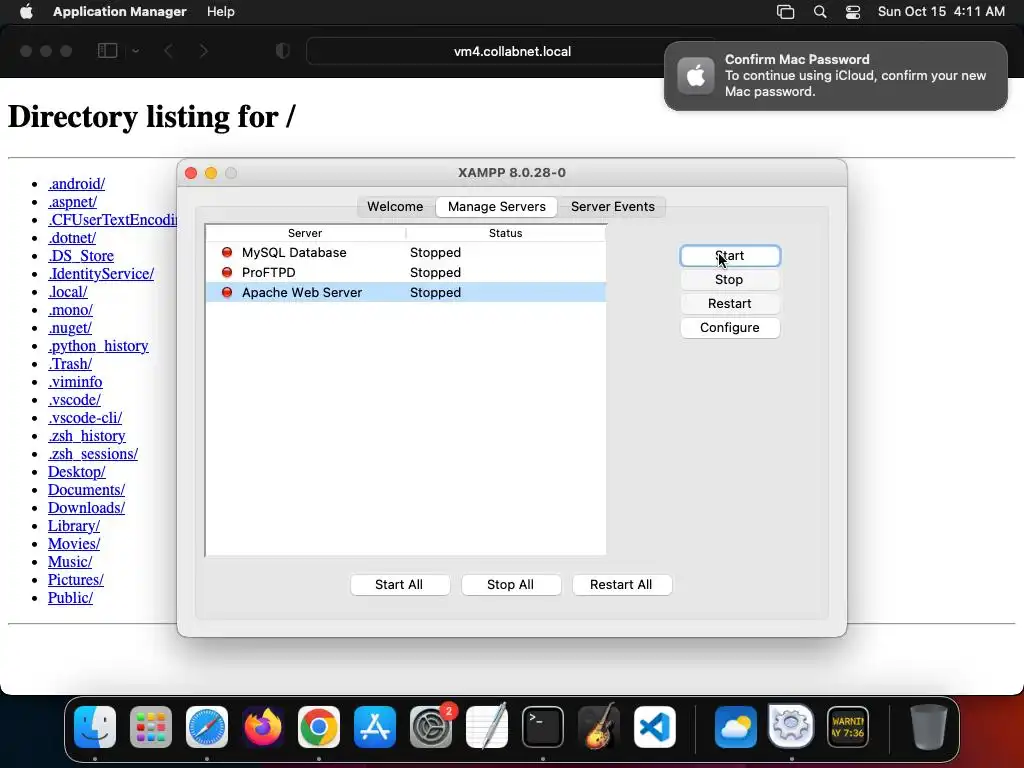Screen dimensions: 1024x768
Task: Click the Stage Manager menu bar icon
Action: (x=785, y=12)
